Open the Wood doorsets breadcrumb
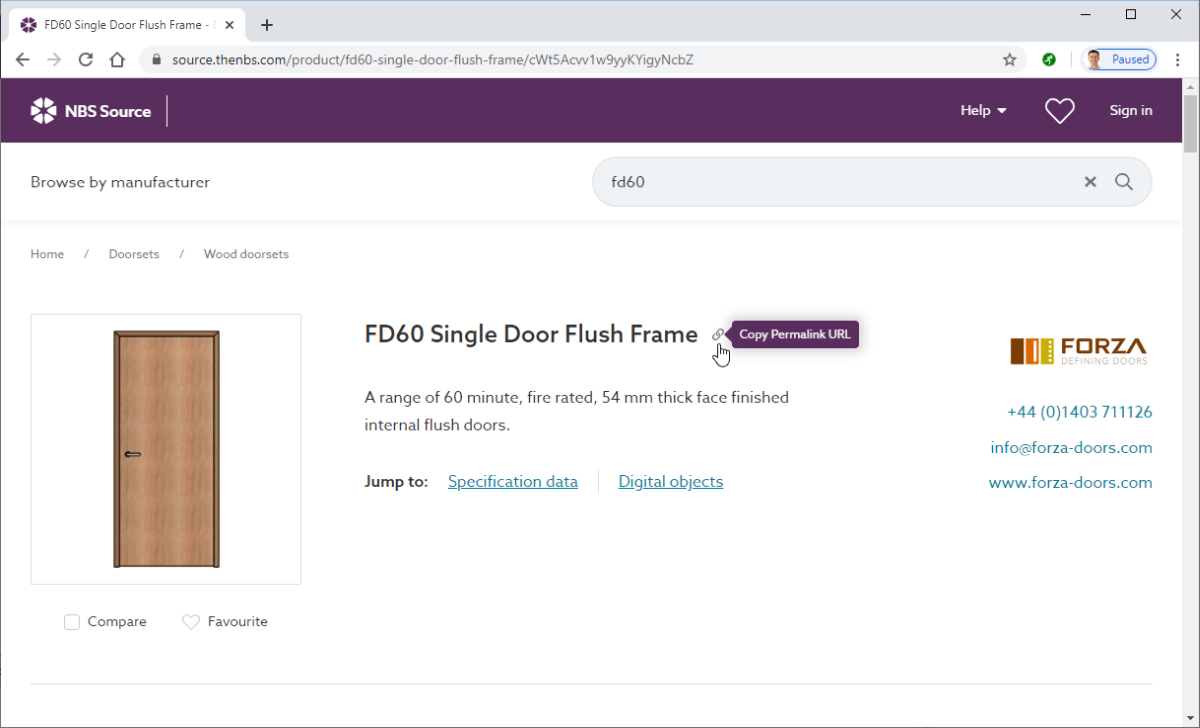This screenshot has width=1200, height=728. pos(246,254)
